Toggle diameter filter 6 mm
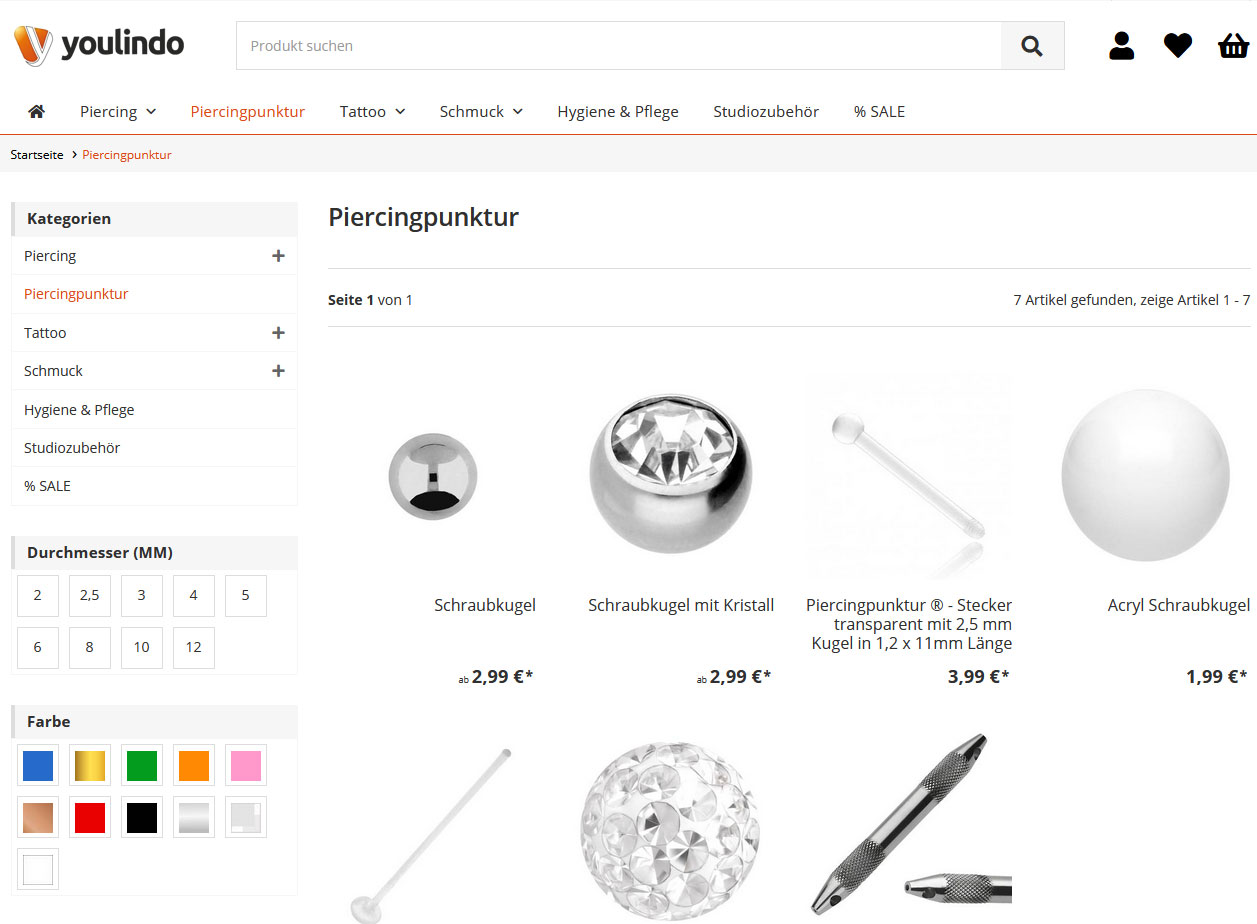This screenshot has width=1257, height=924. pyautogui.click(x=38, y=647)
